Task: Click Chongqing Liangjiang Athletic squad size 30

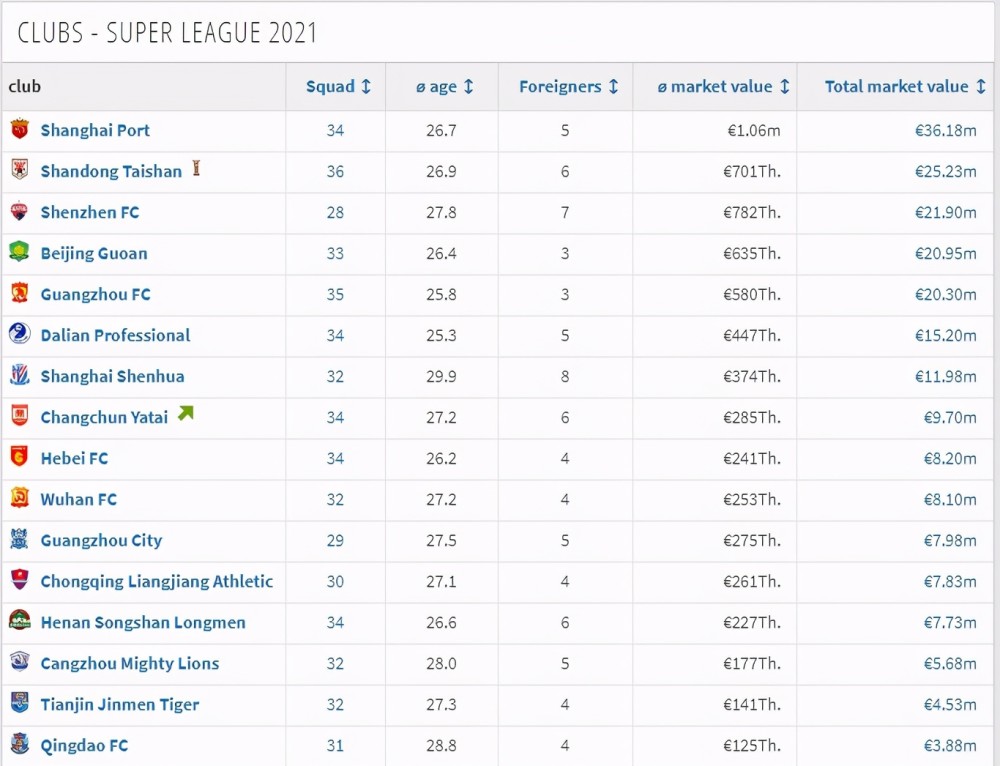Action: tap(335, 581)
